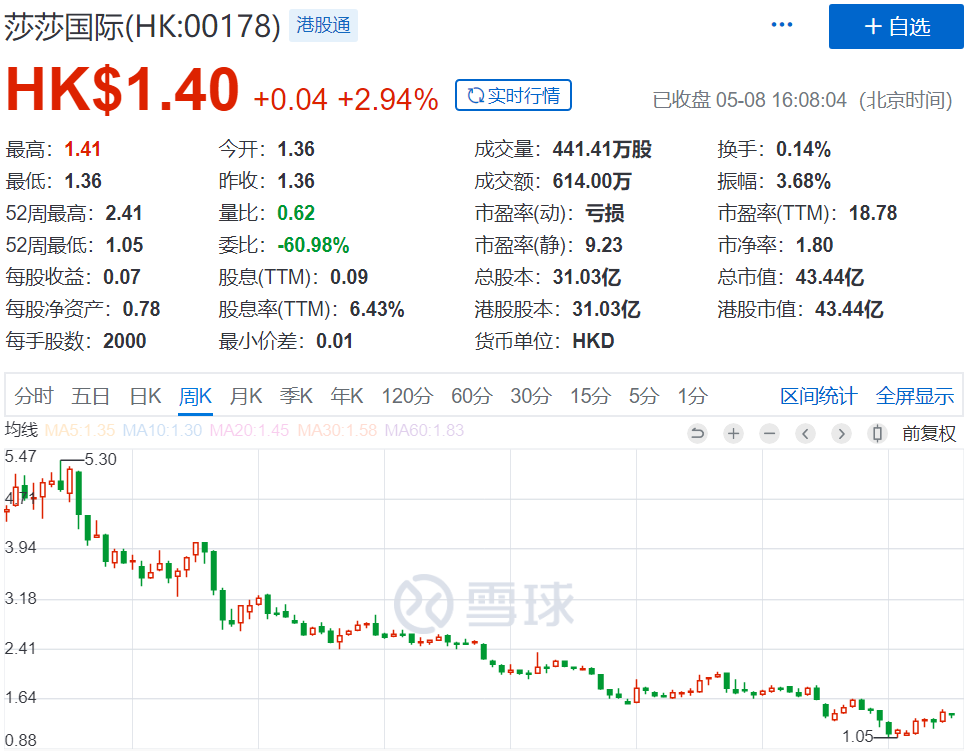Switch to the 季K chart tab
Image resolution: width=967 pixels, height=751 pixels.
(296, 396)
